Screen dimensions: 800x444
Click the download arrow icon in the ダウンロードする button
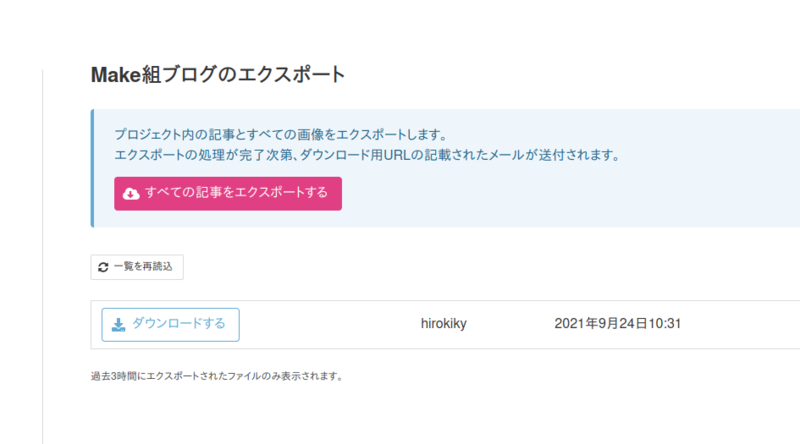coord(118,325)
